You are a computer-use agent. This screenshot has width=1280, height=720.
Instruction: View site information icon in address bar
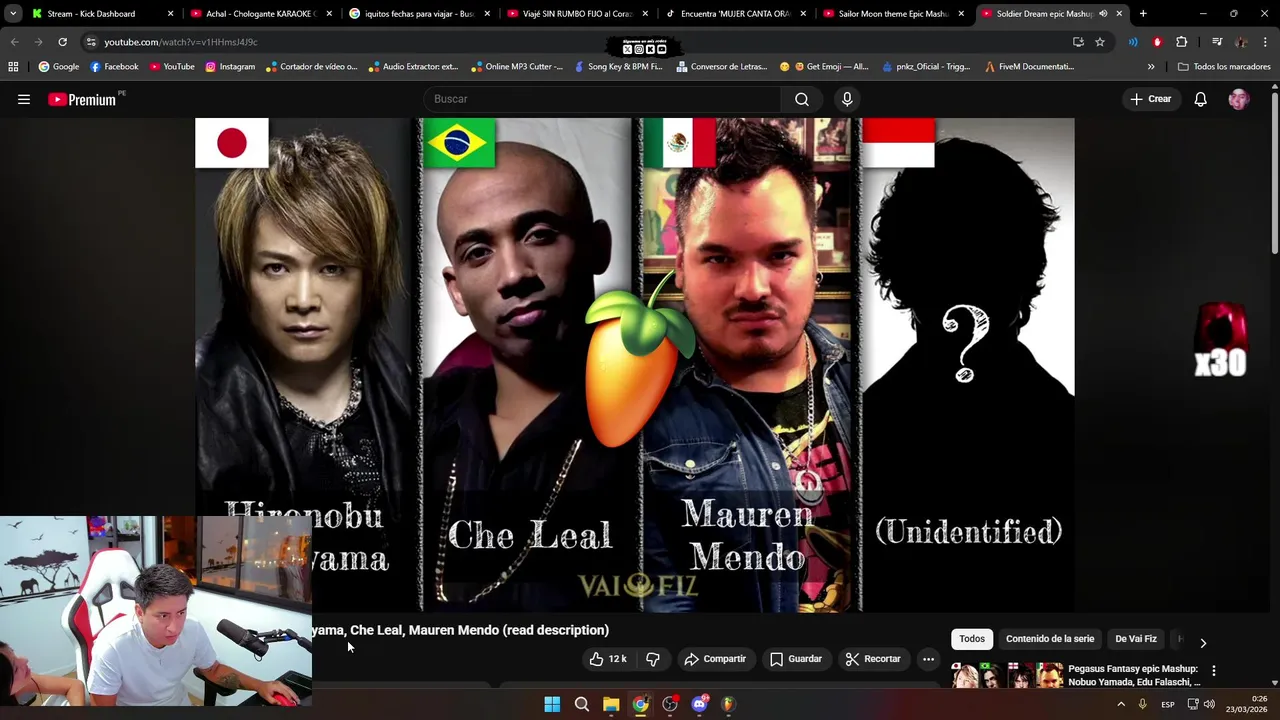pos(91,42)
